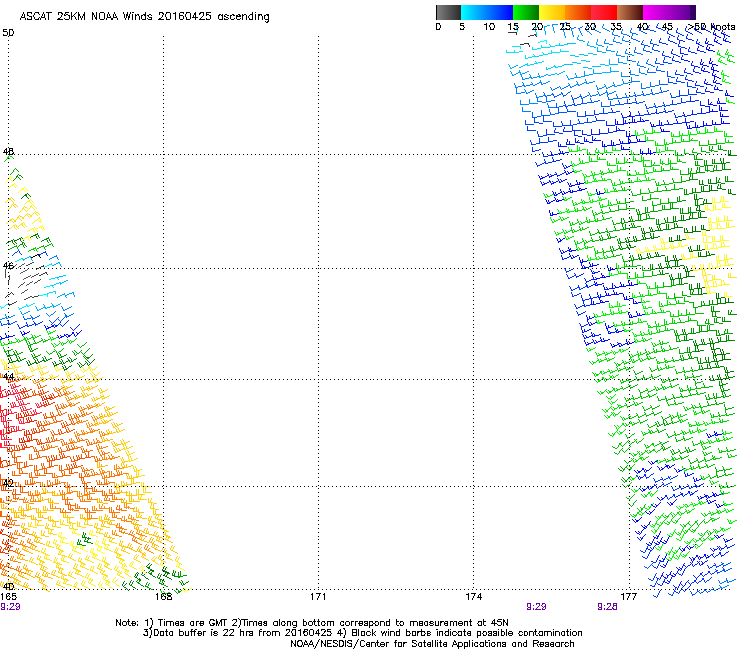The image size is (740, 650).
Task: Click the gray 0-5 knots color bar segment
Action: [x=448, y=12]
